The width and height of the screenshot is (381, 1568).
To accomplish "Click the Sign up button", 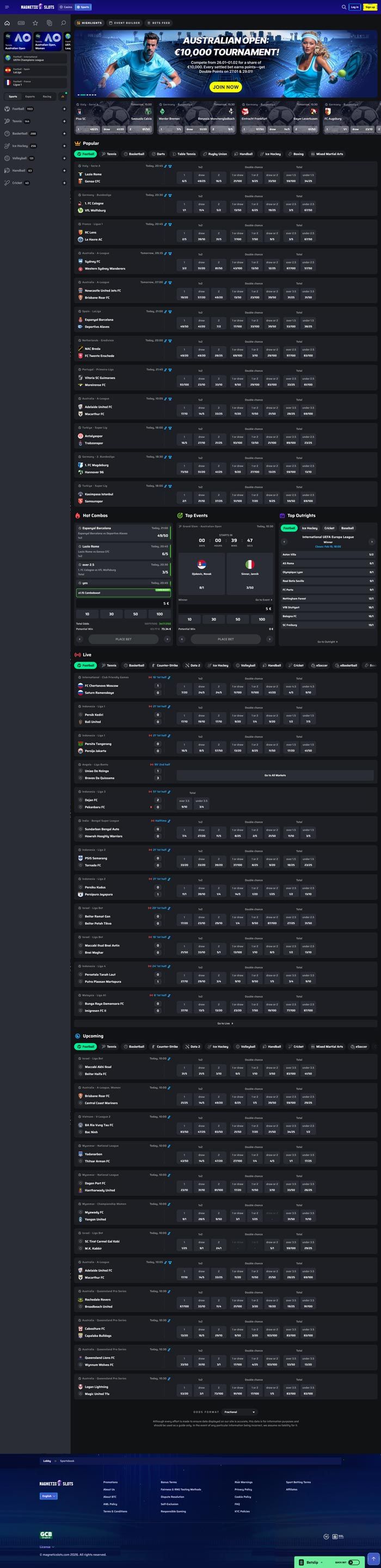I will click(x=370, y=7).
